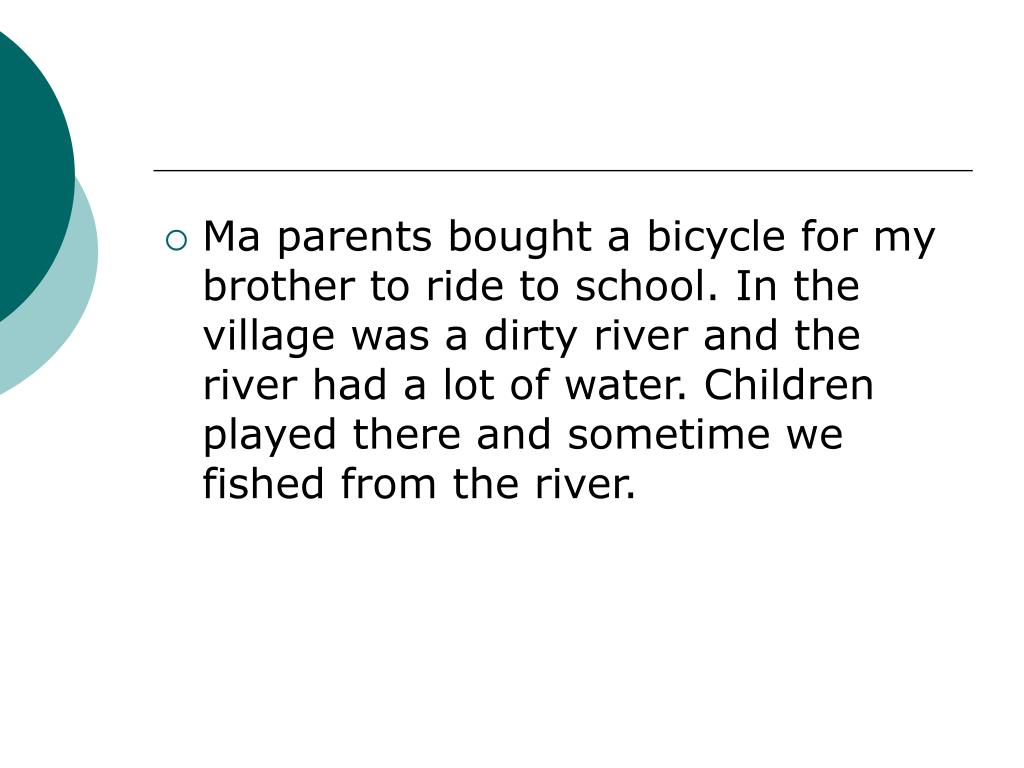Click the word "sometime"
Viewport: 1024px width, 768px height.
point(669,435)
